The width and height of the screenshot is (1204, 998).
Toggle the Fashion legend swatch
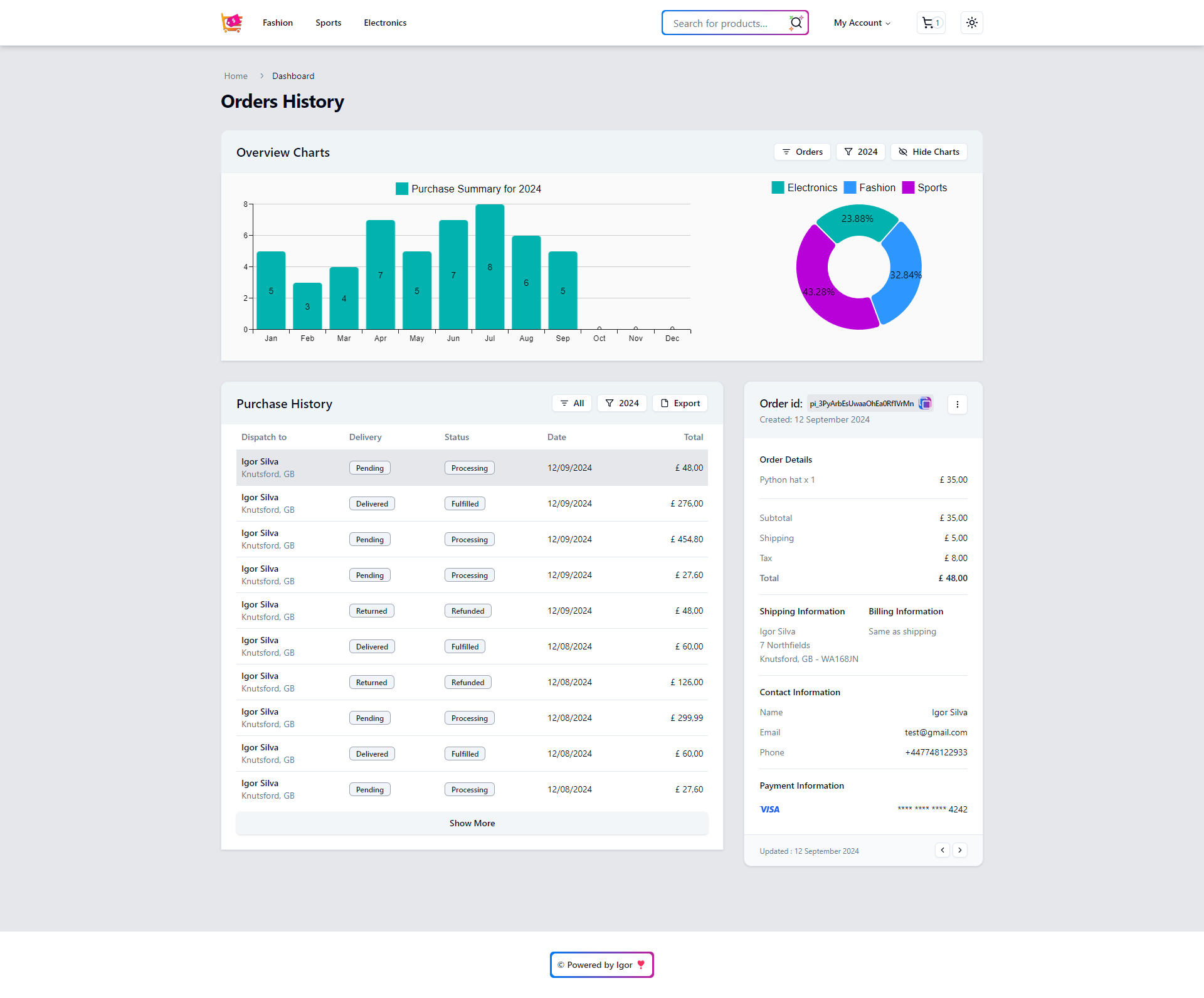click(x=850, y=187)
